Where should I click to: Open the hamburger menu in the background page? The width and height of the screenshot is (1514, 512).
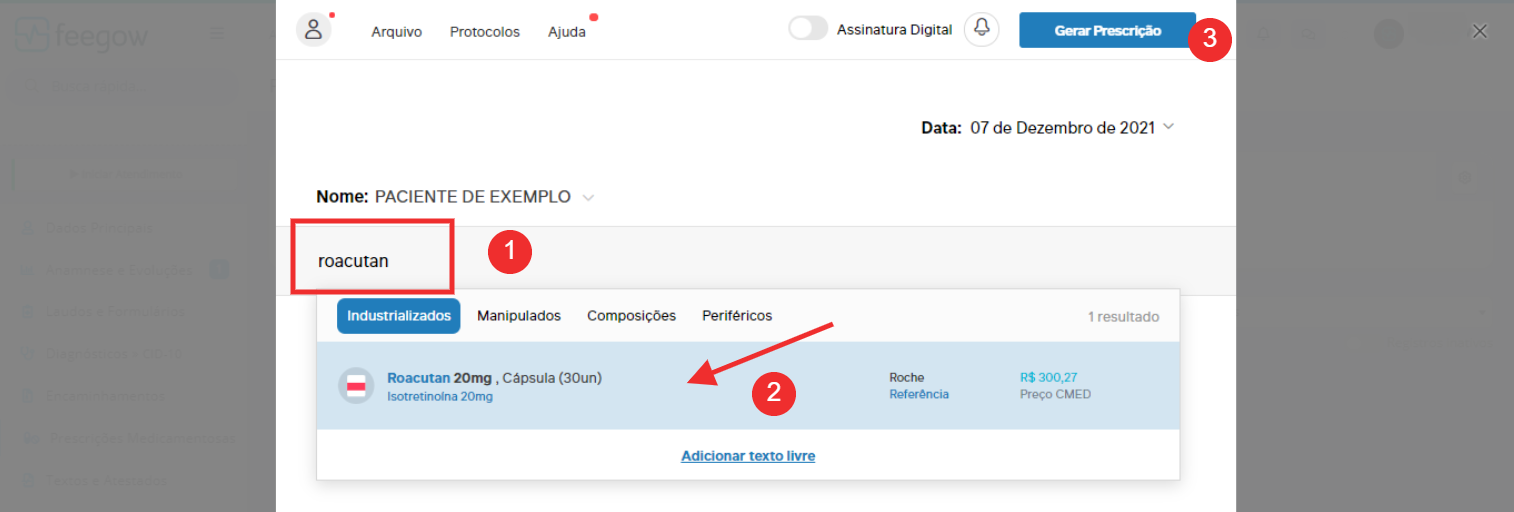(x=217, y=33)
